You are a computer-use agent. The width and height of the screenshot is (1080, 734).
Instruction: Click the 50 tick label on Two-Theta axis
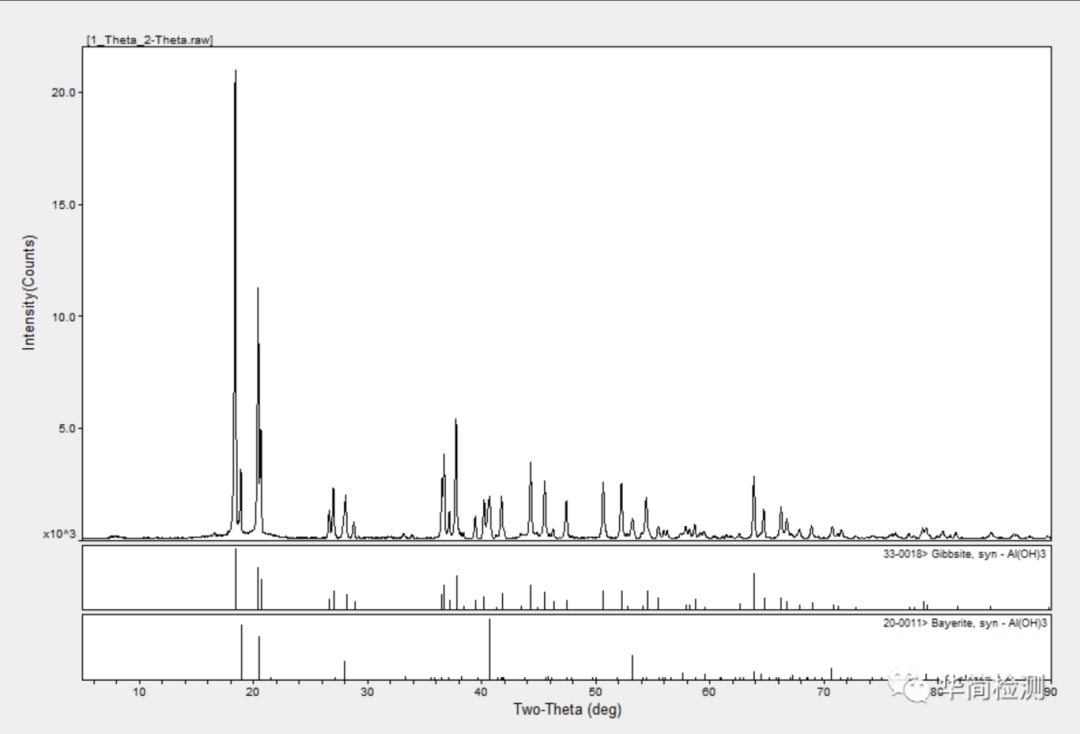pyautogui.click(x=595, y=692)
